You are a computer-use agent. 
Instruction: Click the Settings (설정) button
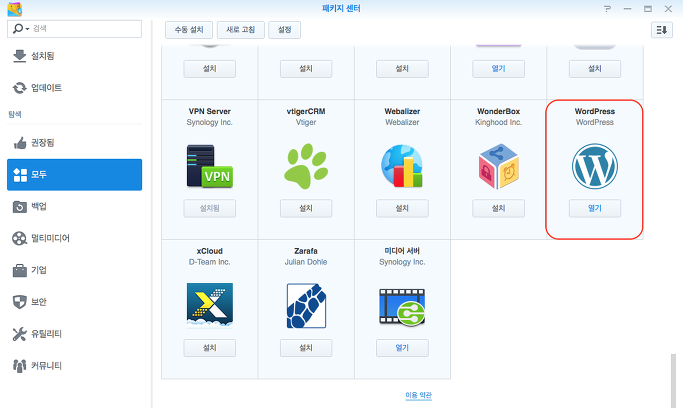tap(284, 30)
